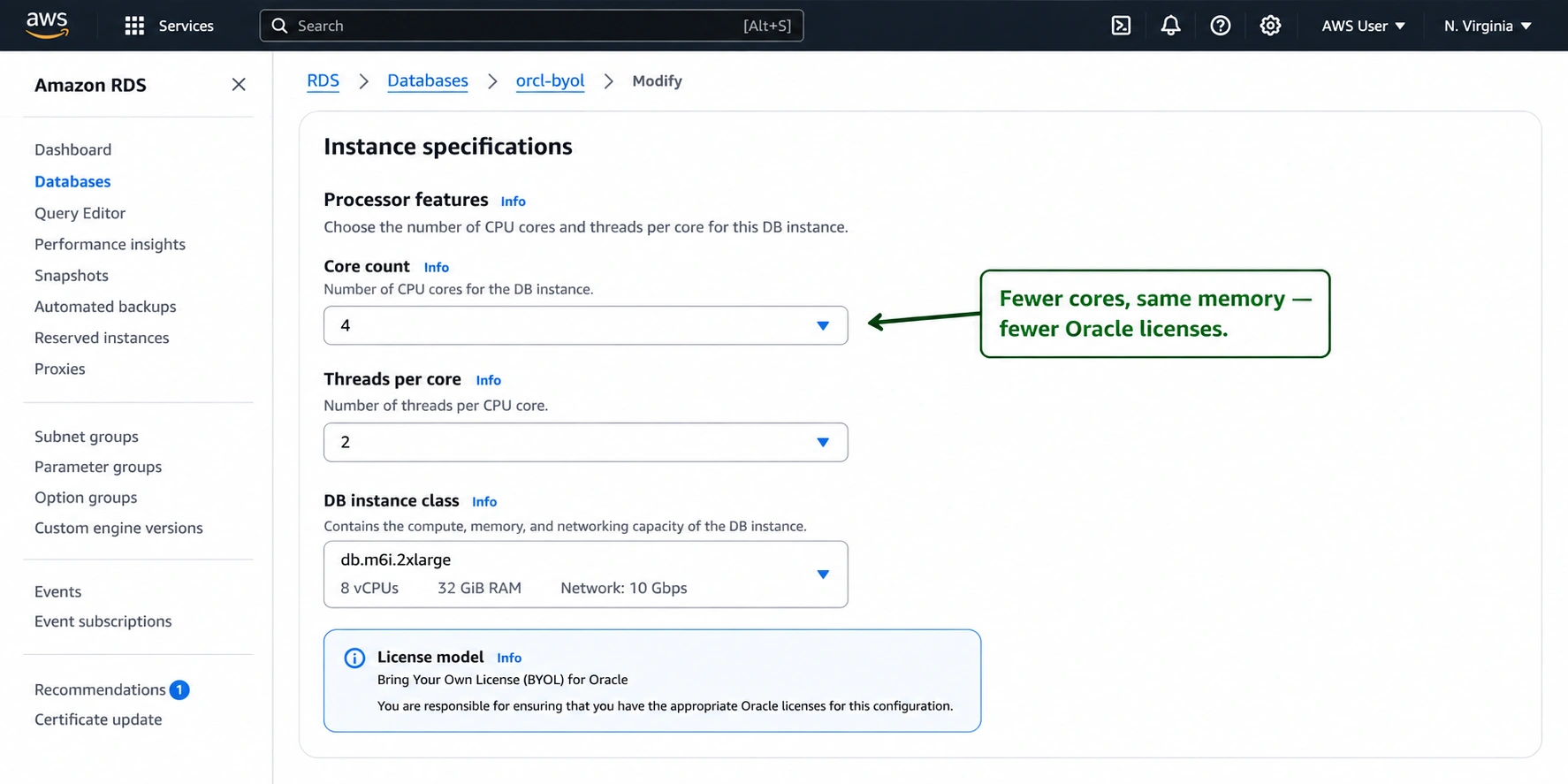Open Events in the sidebar
This screenshot has height=784, width=1568.
pyautogui.click(x=57, y=591)
